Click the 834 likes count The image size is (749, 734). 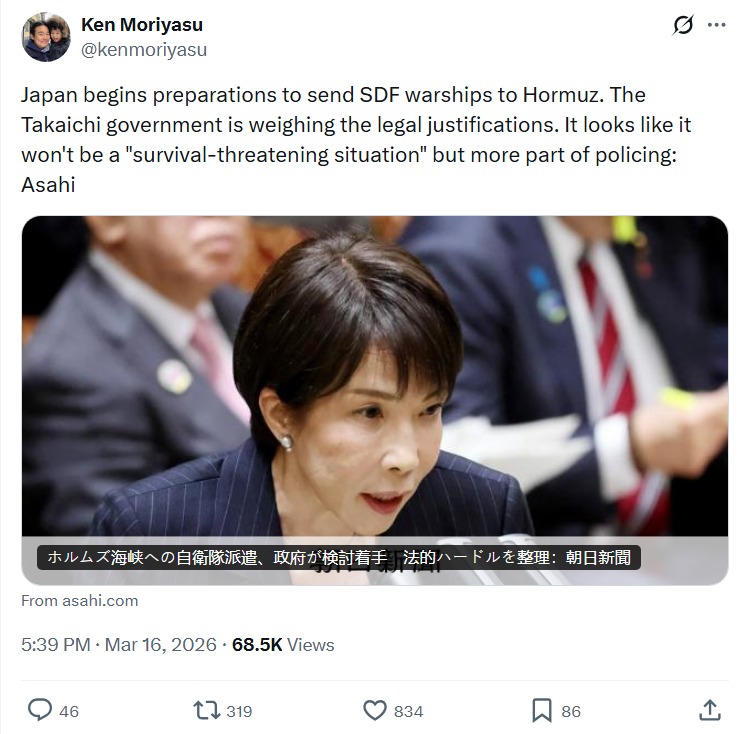[408, 712]
